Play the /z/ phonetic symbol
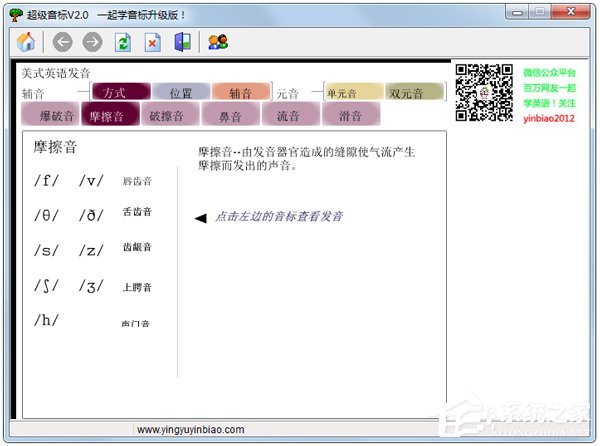Image resolution: width=600 pixels, height=446 pixels. [x=91, y=251]
